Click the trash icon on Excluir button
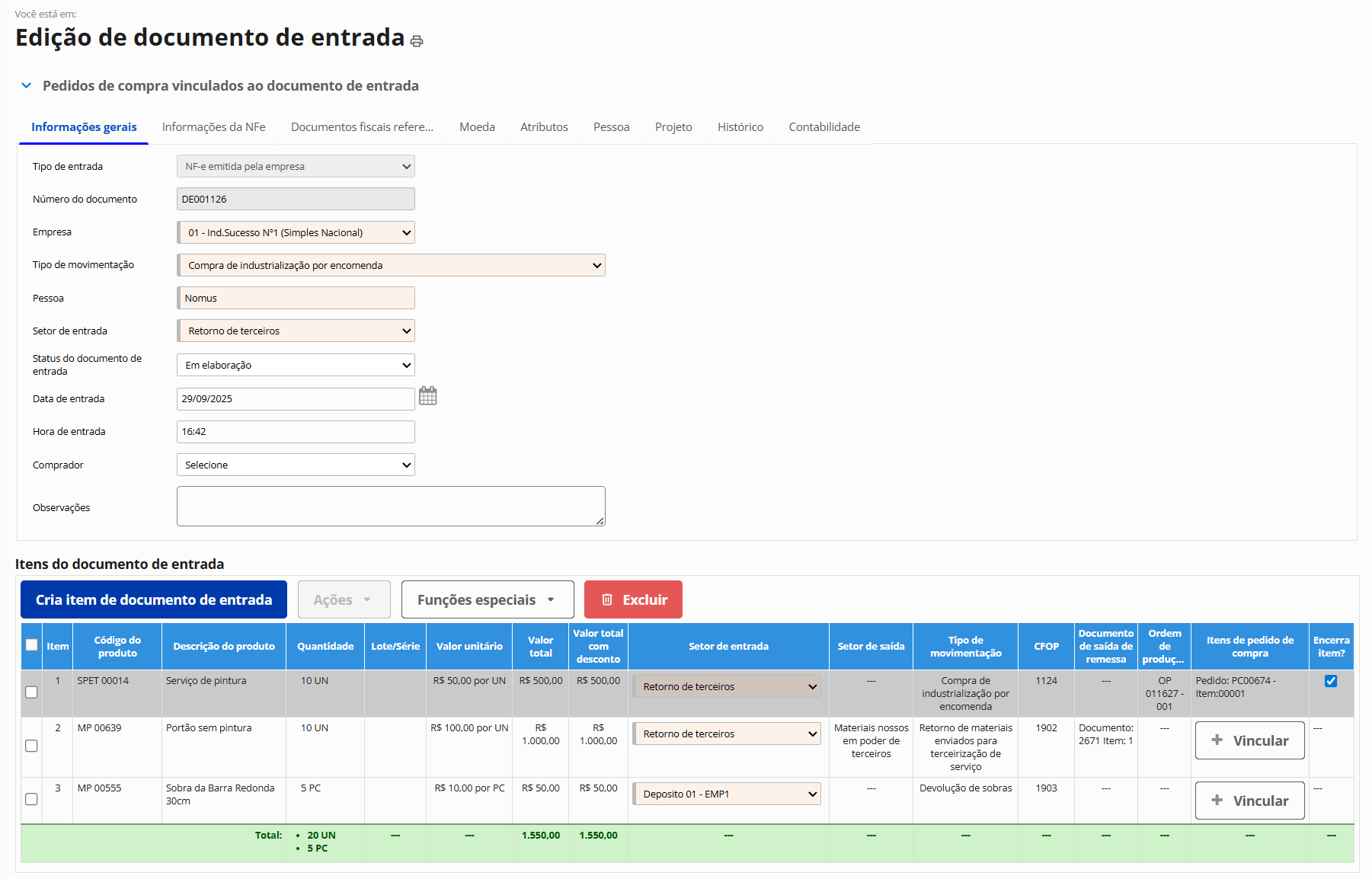The width and height of the screenshot is (1372, 879). click(607, 599)
